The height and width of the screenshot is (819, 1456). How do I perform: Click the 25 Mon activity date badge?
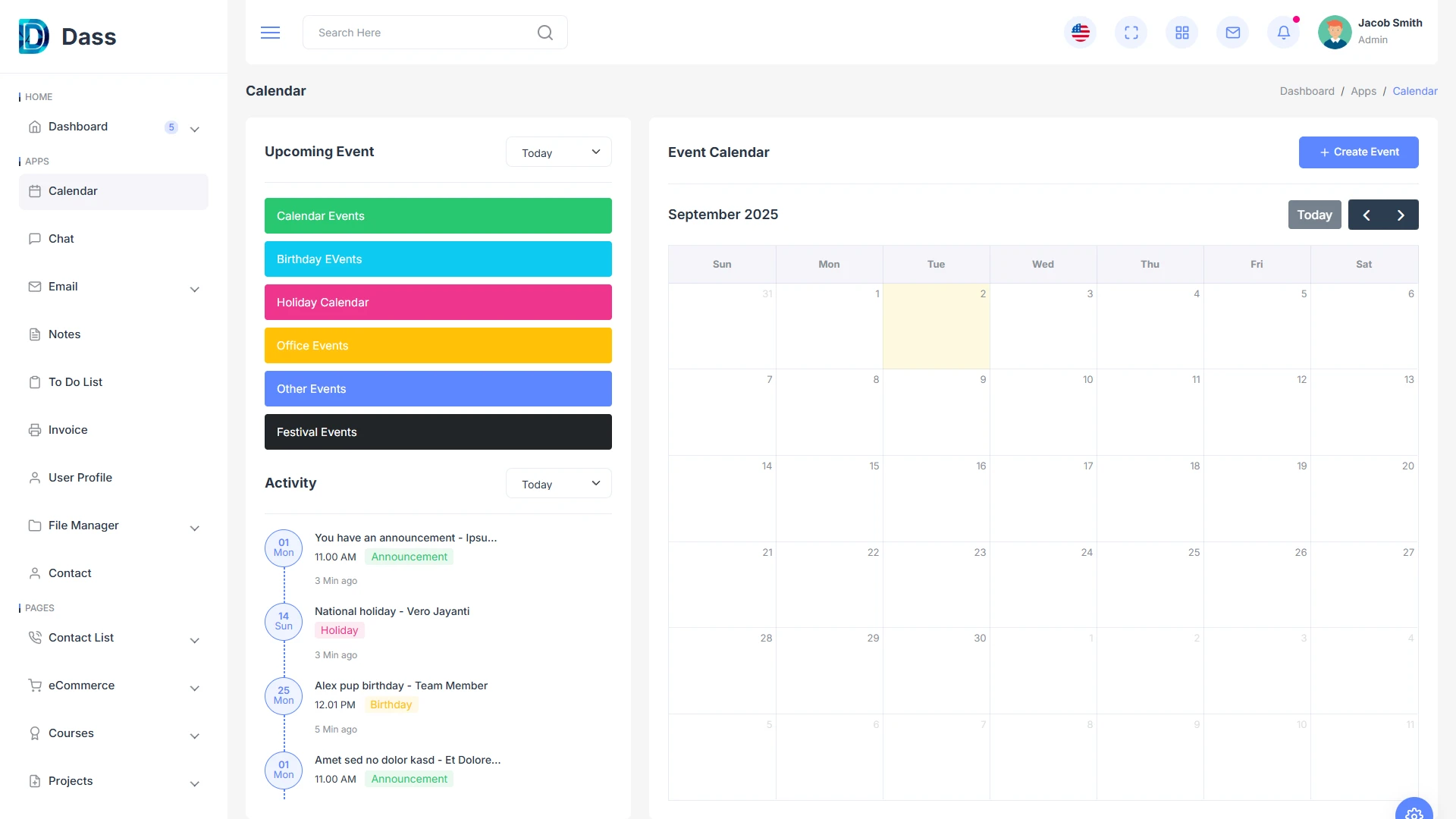pyautogui.click(x=284, y=695)
